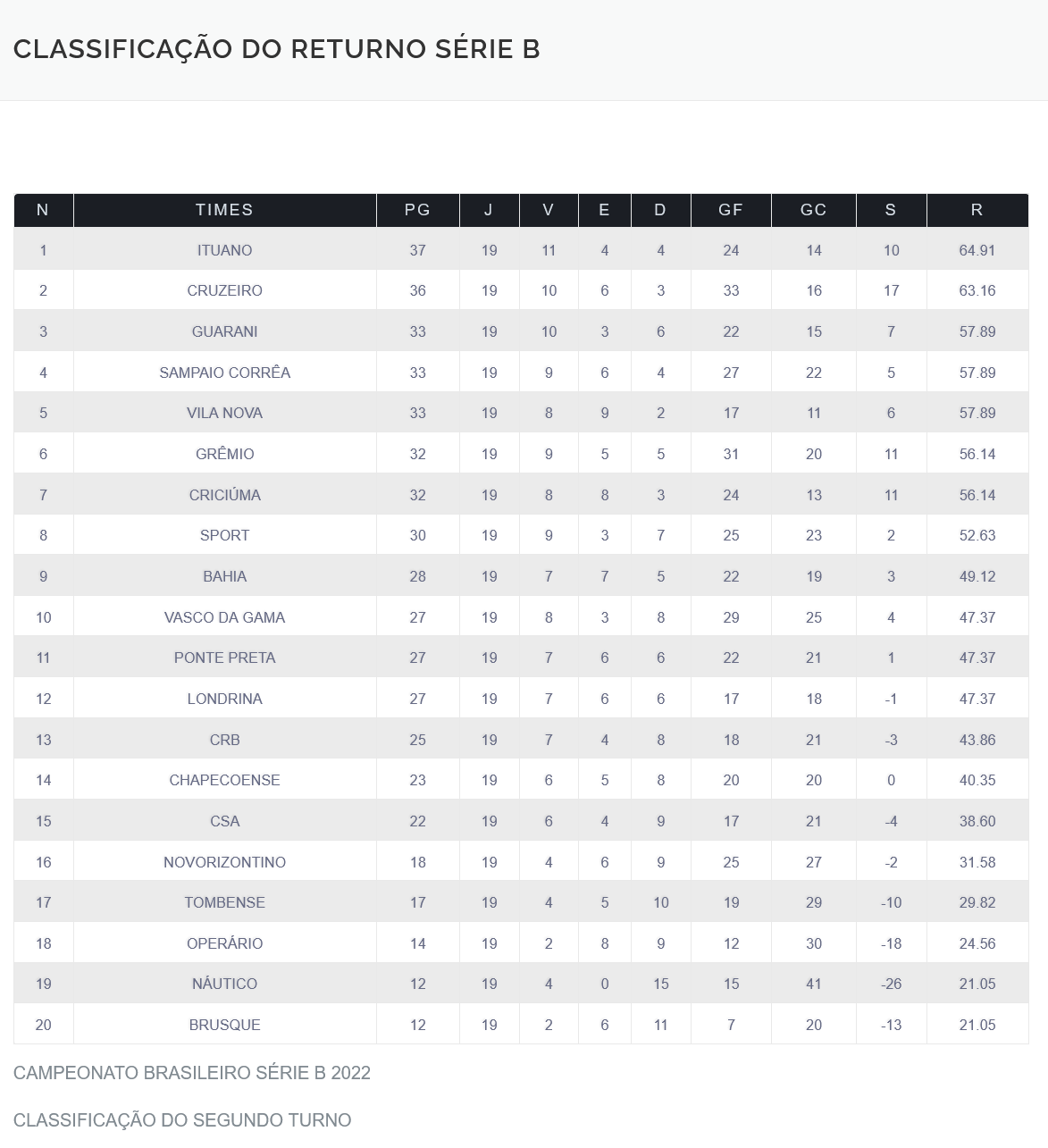Click on SAMPAIO CORRÊA in the table

pos(224,373)
